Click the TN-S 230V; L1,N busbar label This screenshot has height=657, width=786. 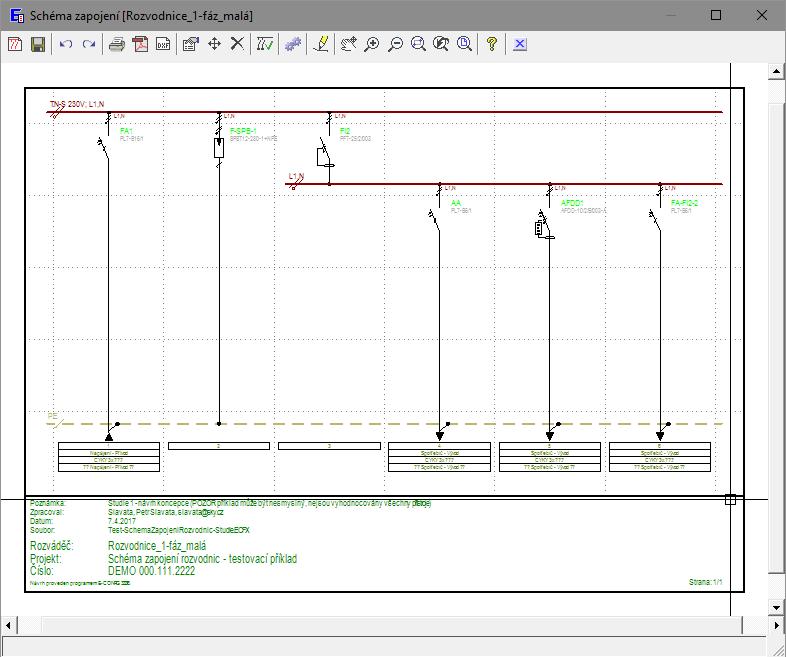click(x=77, y=104)
